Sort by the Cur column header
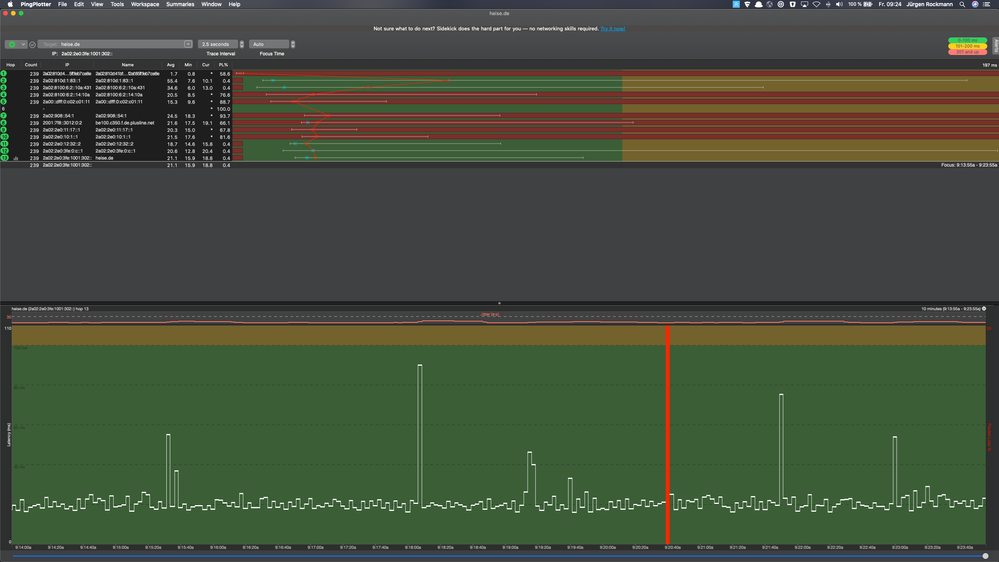The height and width of the screenshot is (562, 999). point(206,65)
